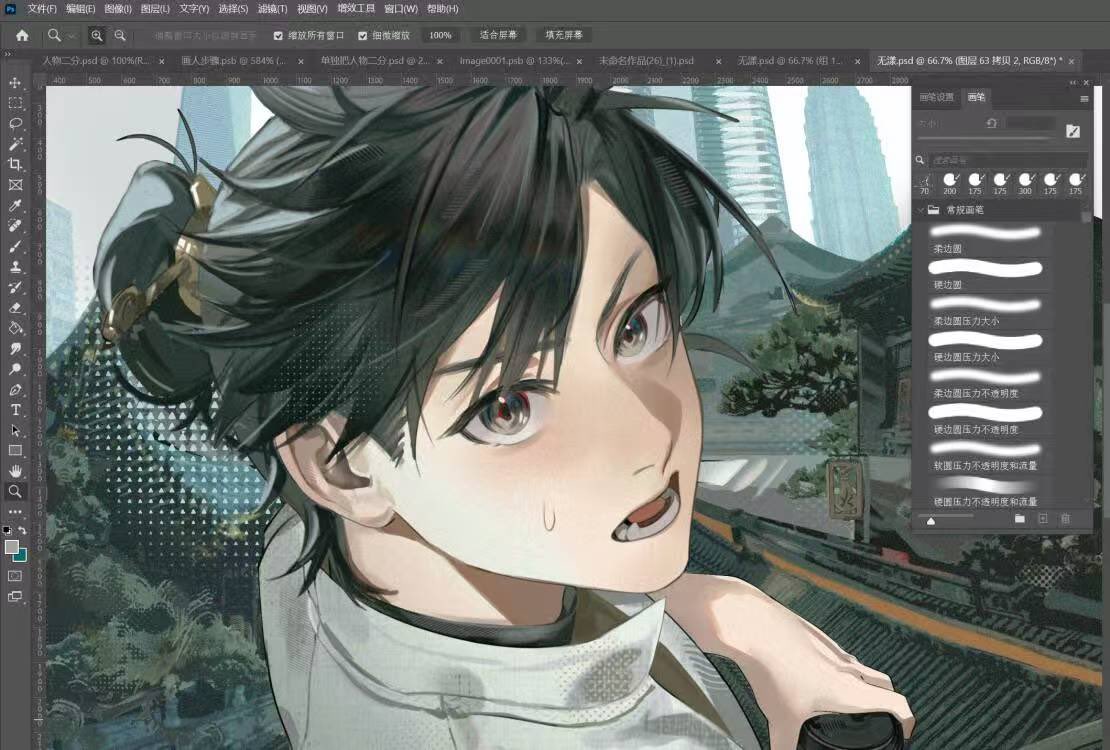This screenshot has height=750, width=1110.
Task: Select the Frame tool
Action: 15,186
